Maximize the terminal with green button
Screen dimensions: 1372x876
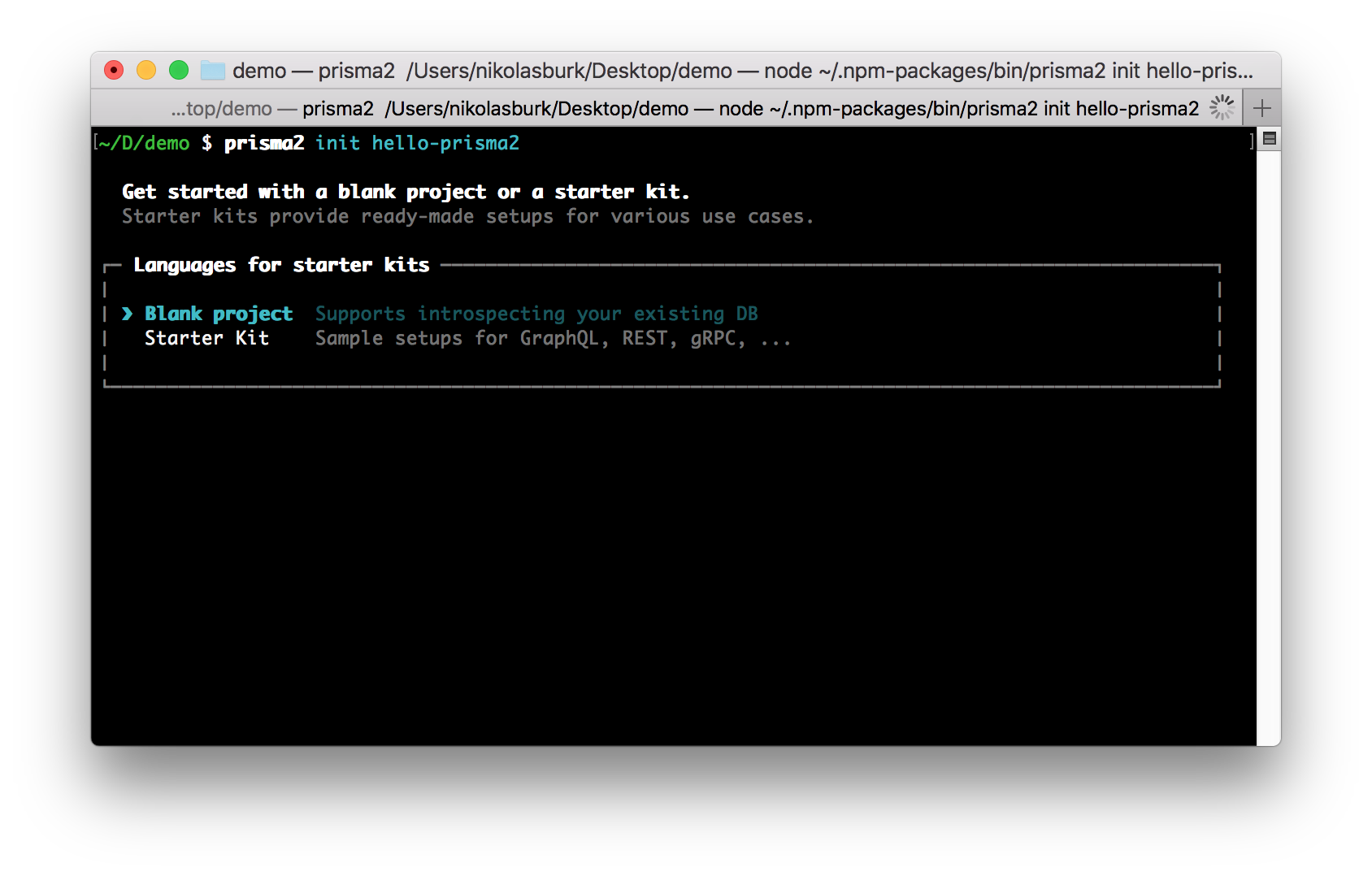[x=179, y=71]
